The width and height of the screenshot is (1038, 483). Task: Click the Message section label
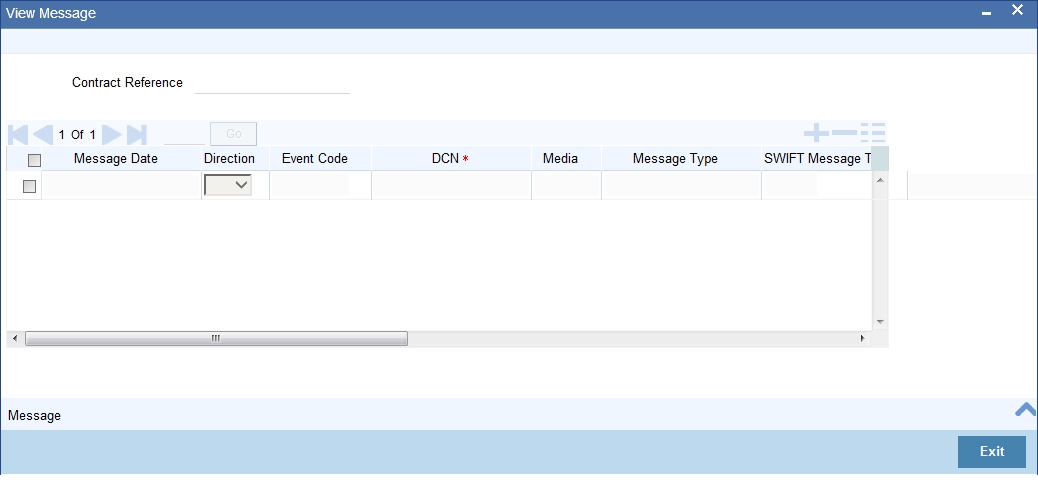(34, 416)
